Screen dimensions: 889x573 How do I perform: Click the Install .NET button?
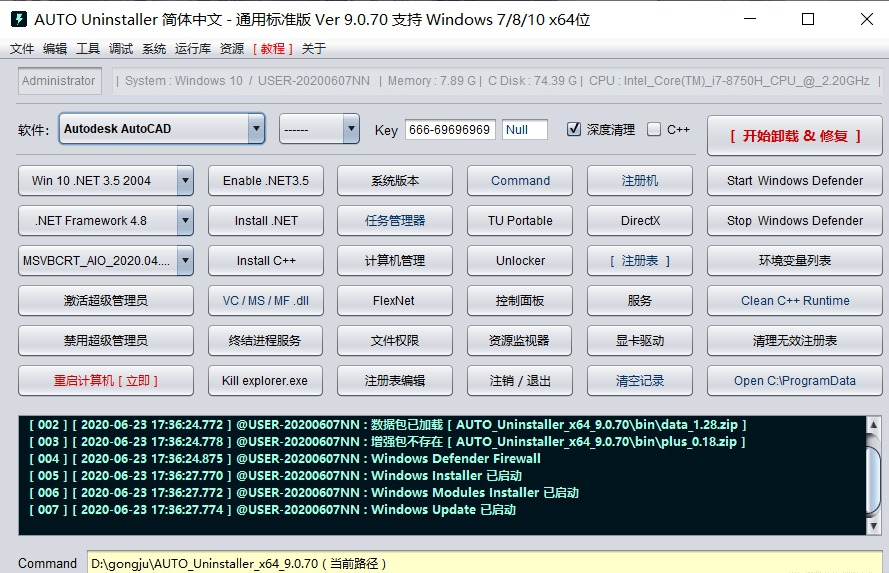click(x=266, y=220)
